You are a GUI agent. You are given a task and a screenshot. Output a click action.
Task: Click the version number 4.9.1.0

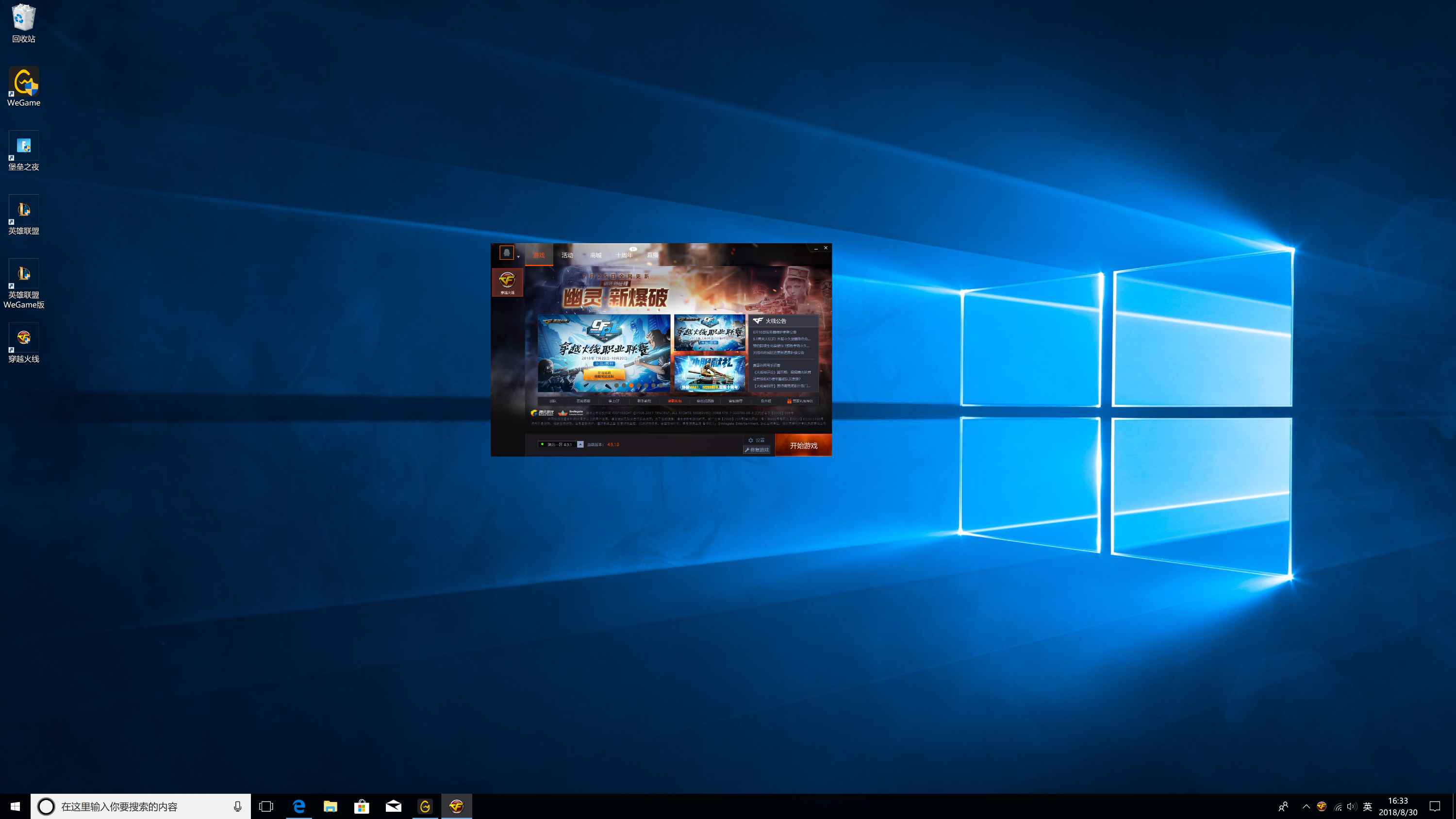613,444
